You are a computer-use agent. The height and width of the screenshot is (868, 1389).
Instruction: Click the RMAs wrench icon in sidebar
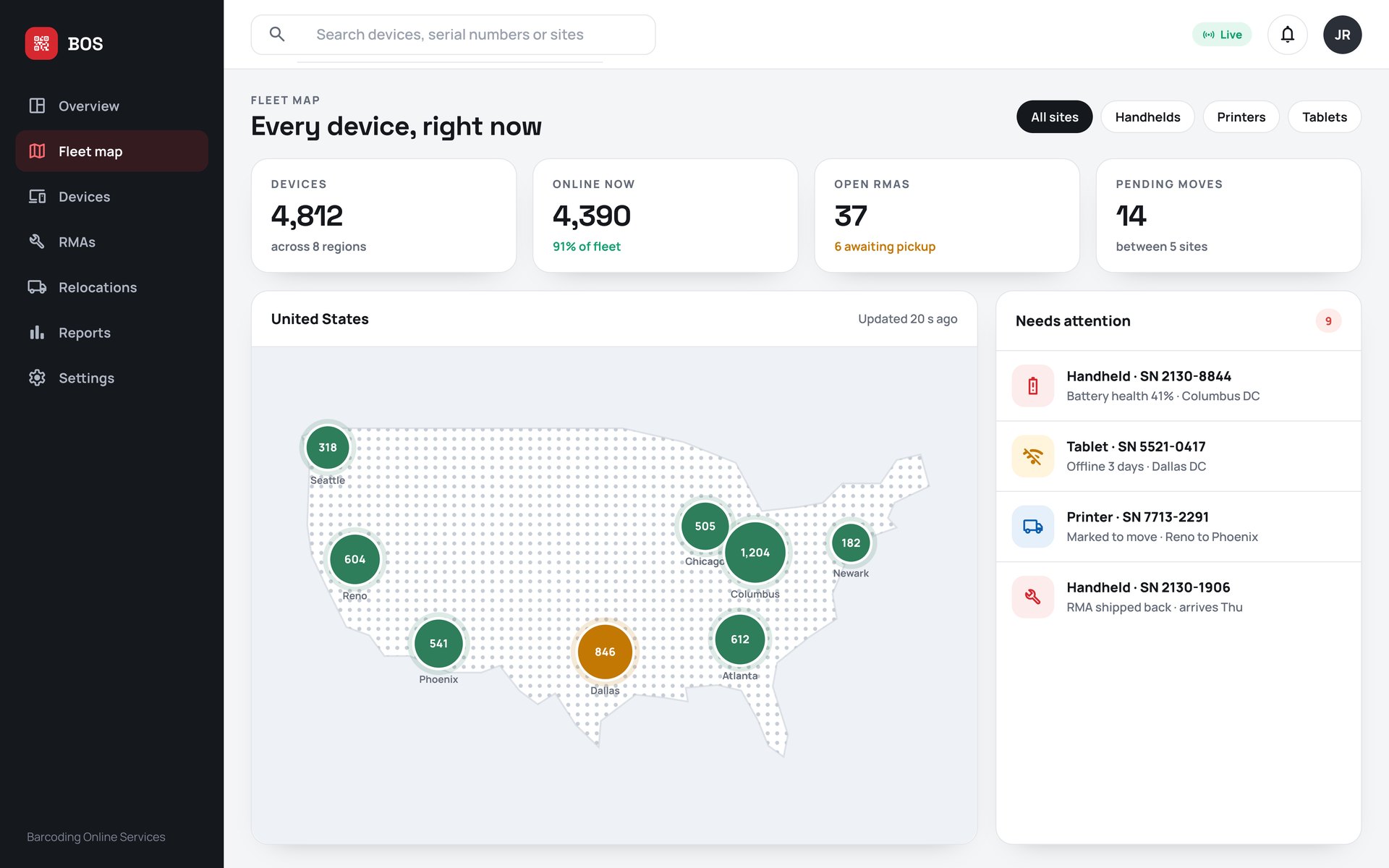coord(37,242)
